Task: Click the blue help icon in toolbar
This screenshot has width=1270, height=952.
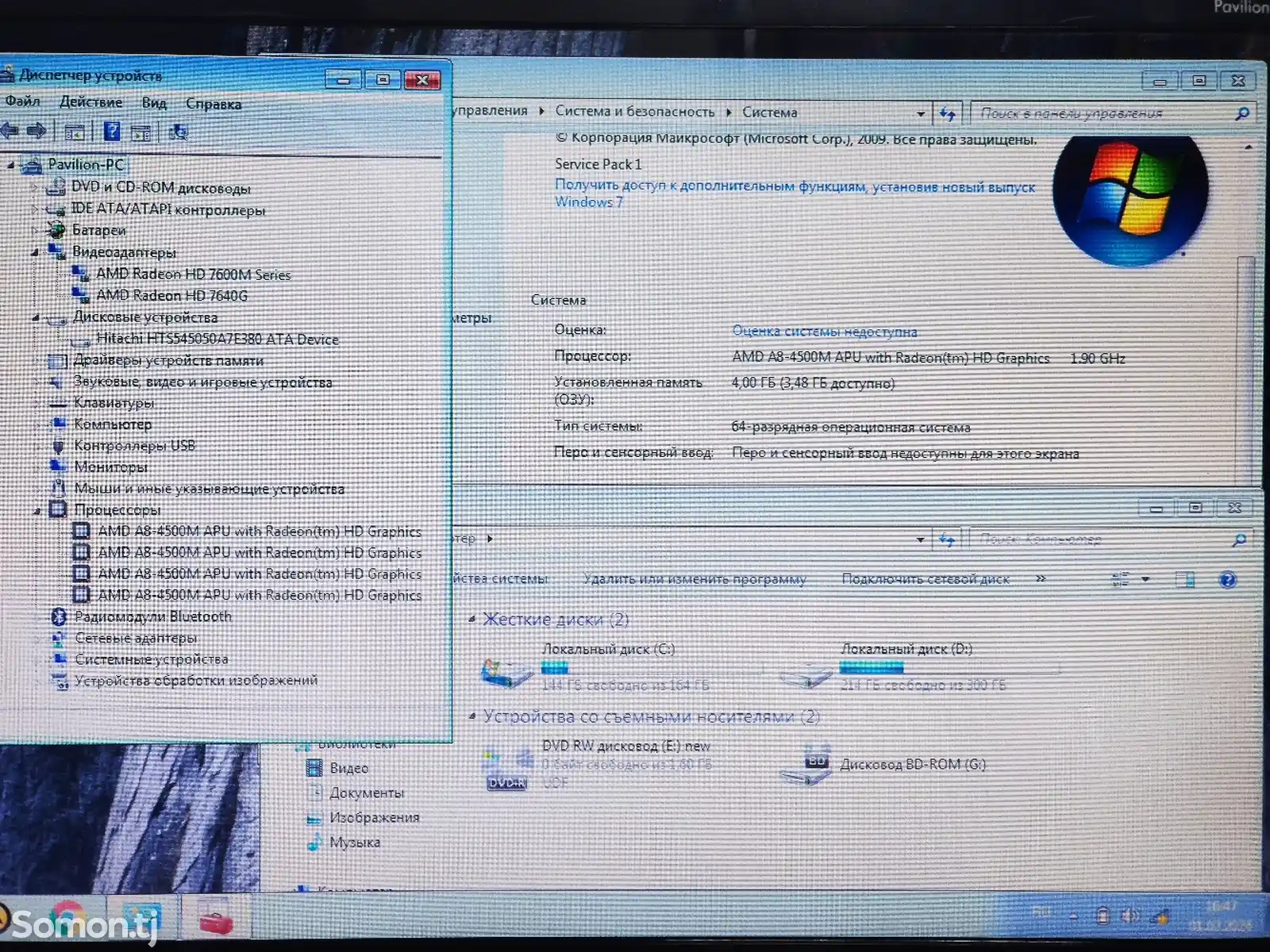Action: pos(112,132)
